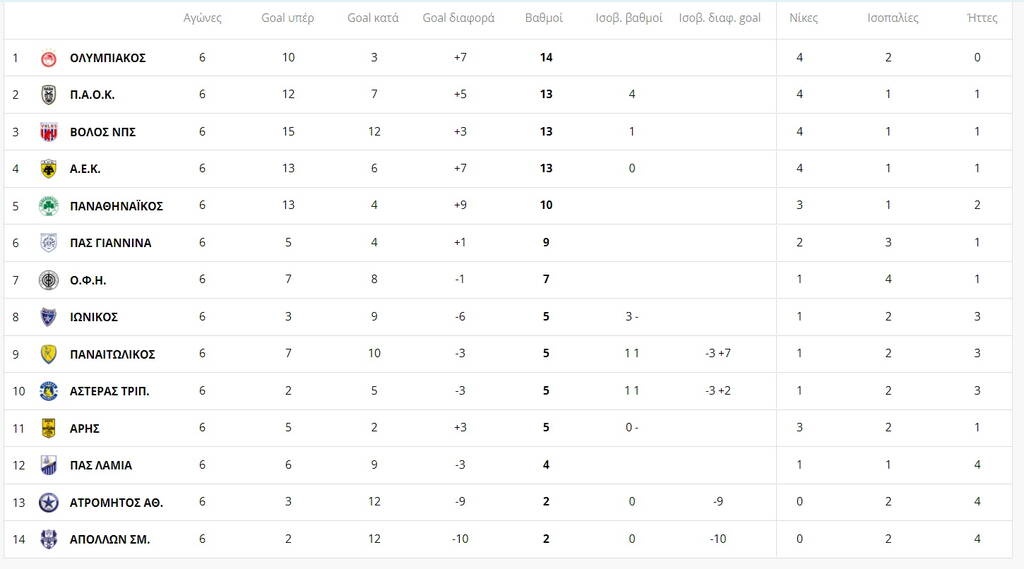
Task: Click the Atromitos blue star logo
Action: point(48,502)
